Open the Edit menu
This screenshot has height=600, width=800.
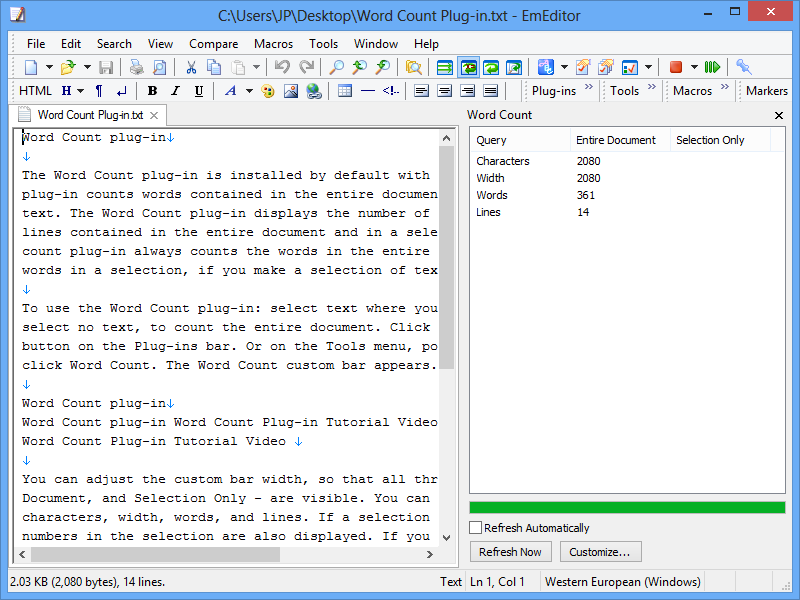click(71, 44)
